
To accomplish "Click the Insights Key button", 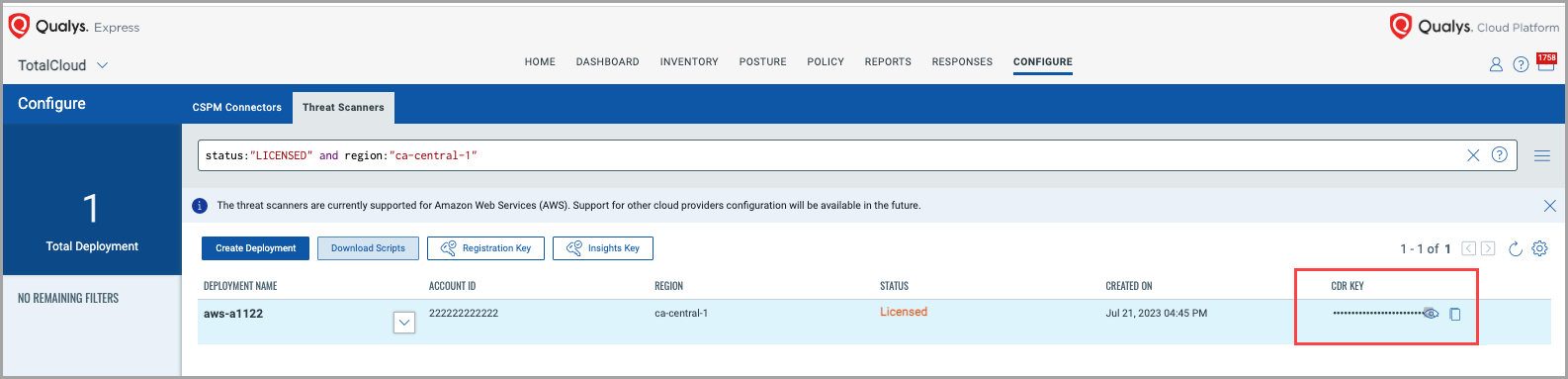I will click(603, 248).
